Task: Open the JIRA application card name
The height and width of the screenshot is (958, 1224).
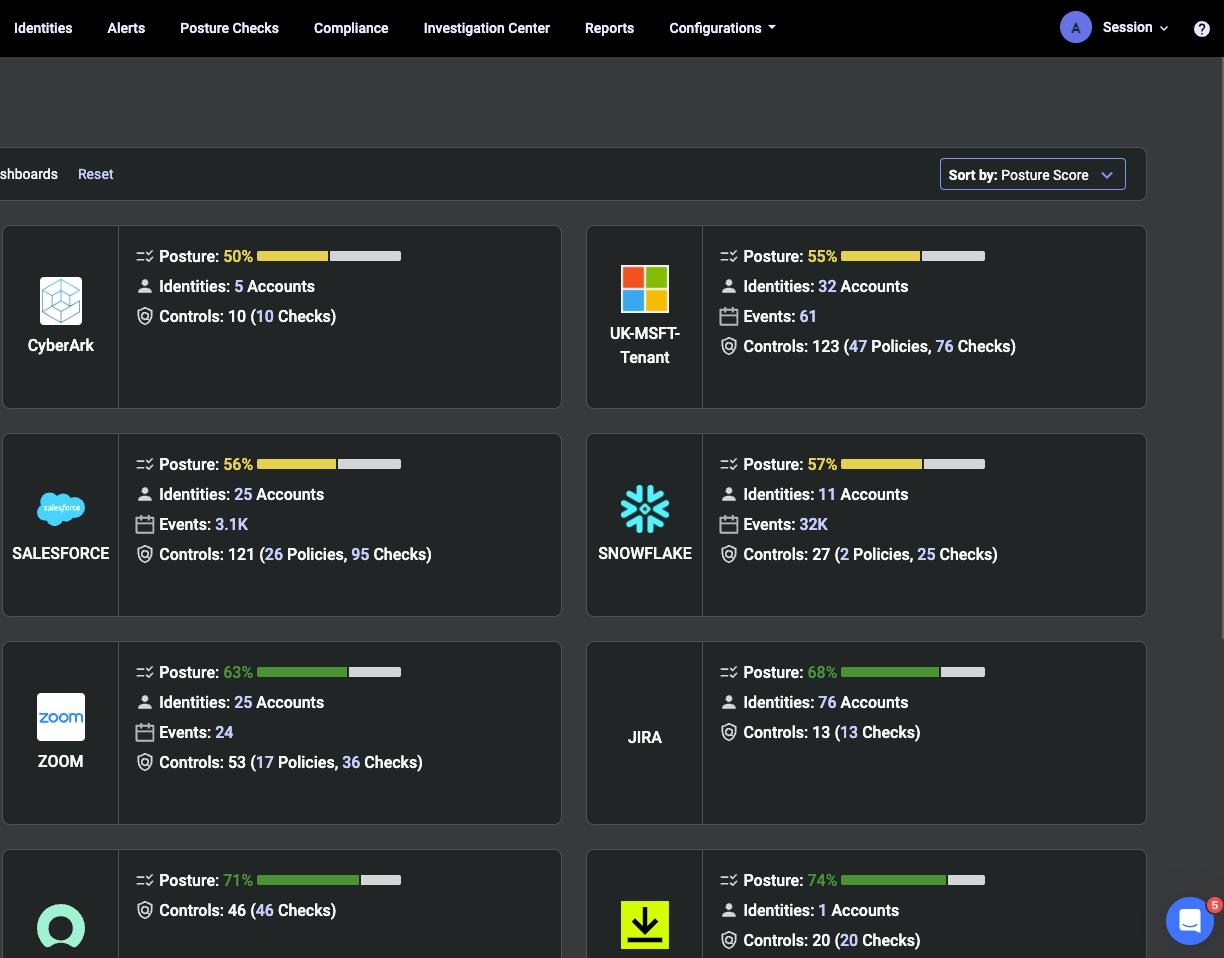Action: [645, 737]
